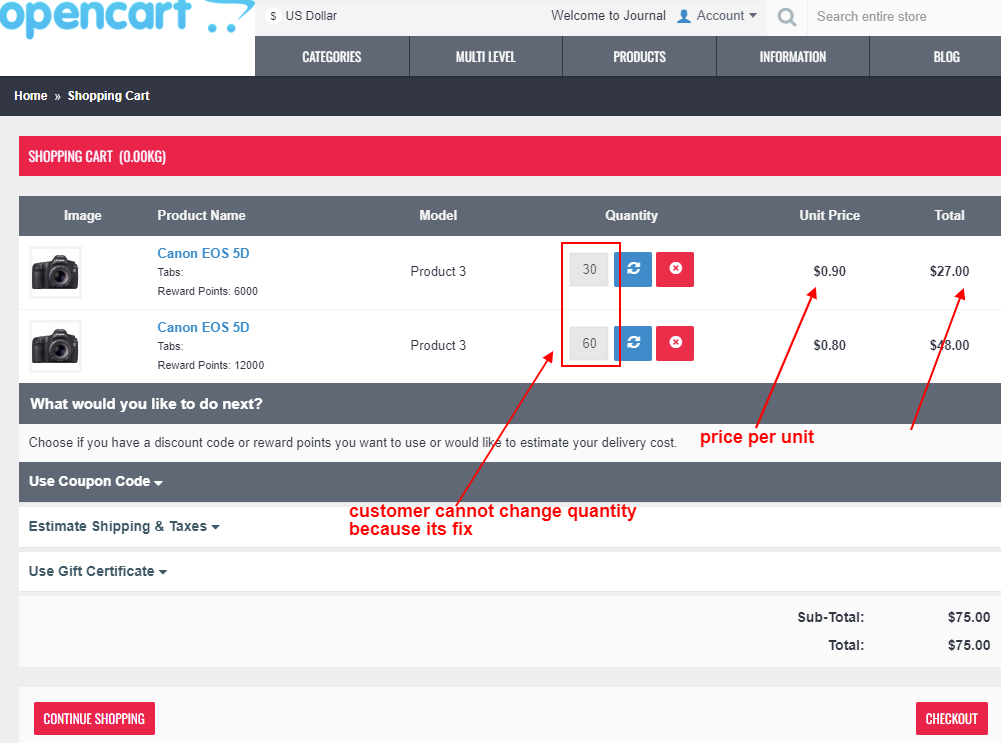This screenshot has width=1001, height=743.
Task: Click the second camera product thumbnail
Action: (x=55, y=343)
